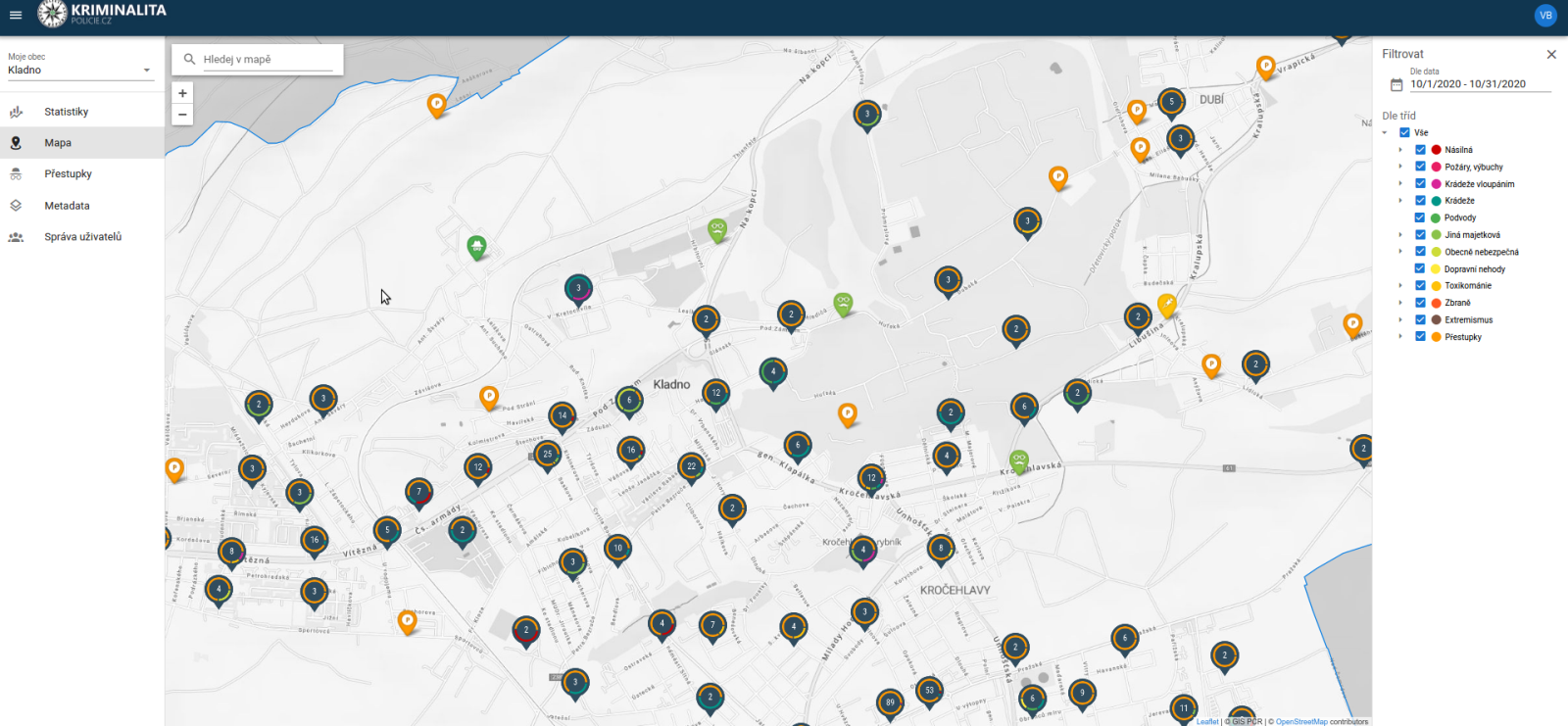Image resolution: width=1568 pixels, height=726 pixels.
Task: Click the cluster marker labeled 89
Action: pyautogui.click(x=890, y=702)
